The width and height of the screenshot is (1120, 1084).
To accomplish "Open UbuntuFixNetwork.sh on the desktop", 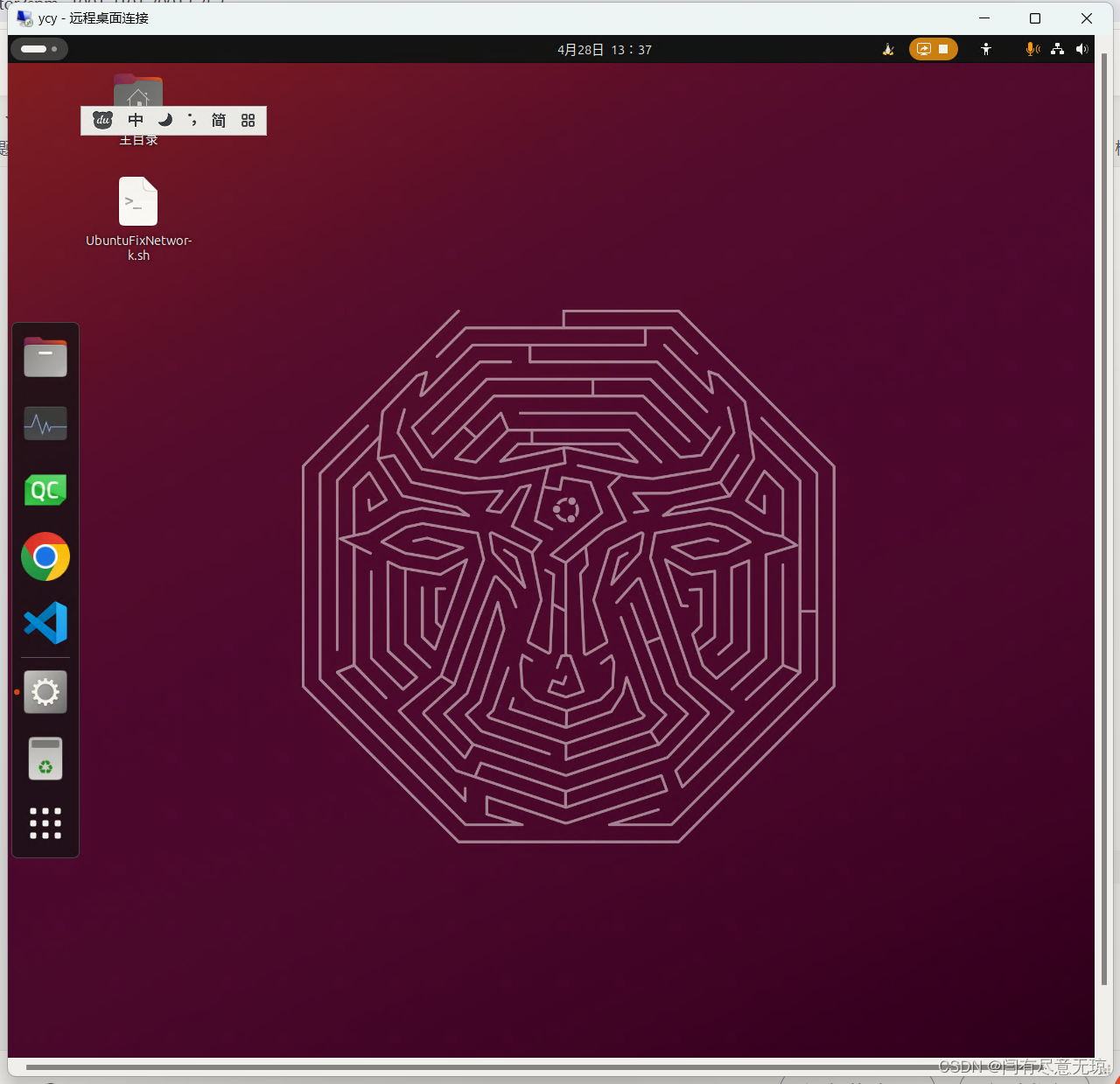I will tap(137, 202).
